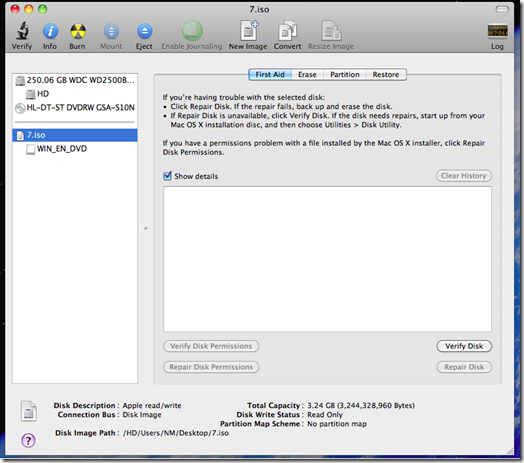Click the Total Capacity value 3.24 GB
The width and height of the screenshot is (524, 463).
point(361,406)
